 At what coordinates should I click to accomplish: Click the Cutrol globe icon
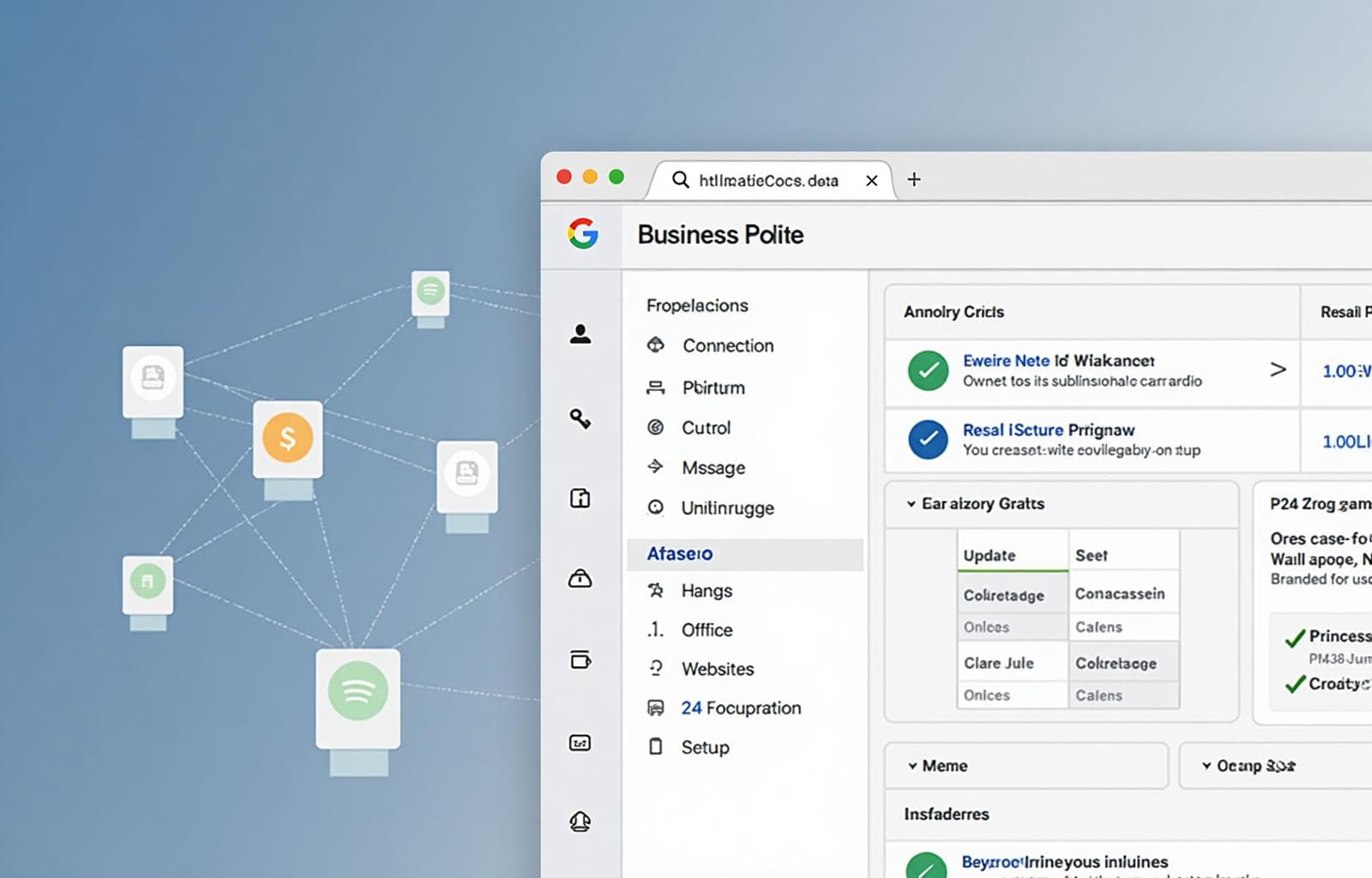tap(657, 428)
